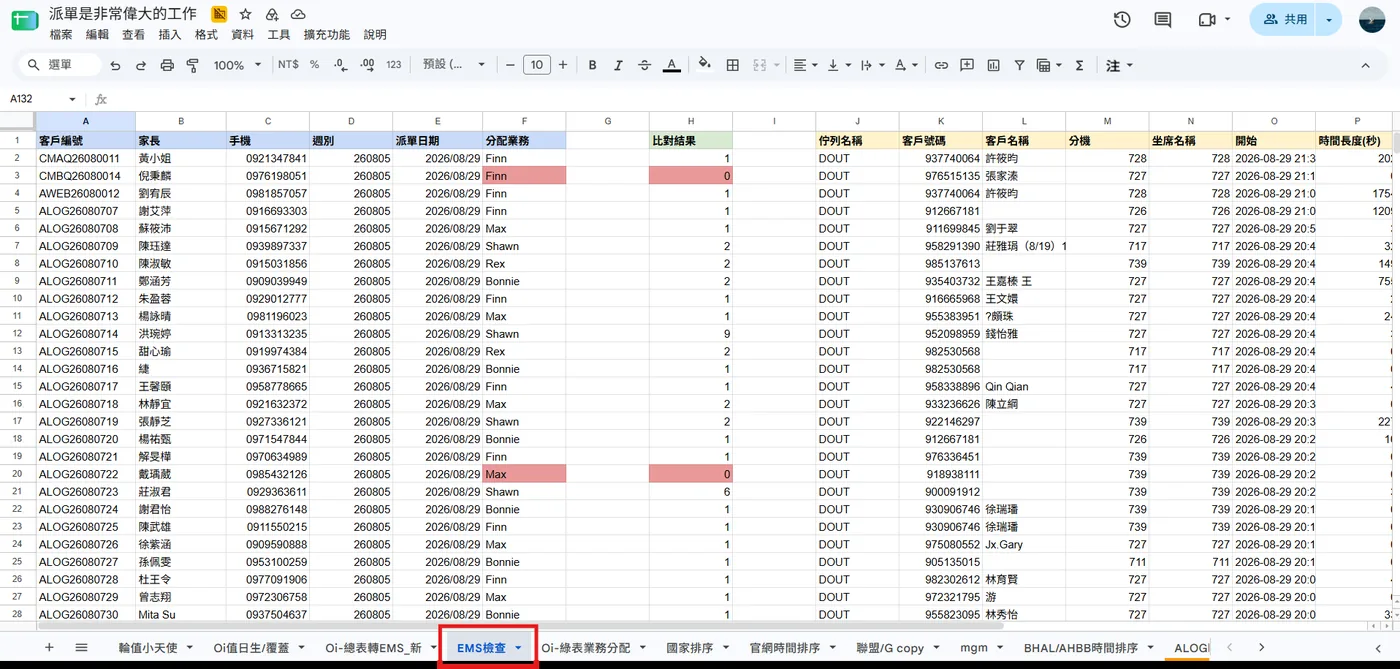
Task: Start a meeting with camera icon
Action: point(1207,19)
